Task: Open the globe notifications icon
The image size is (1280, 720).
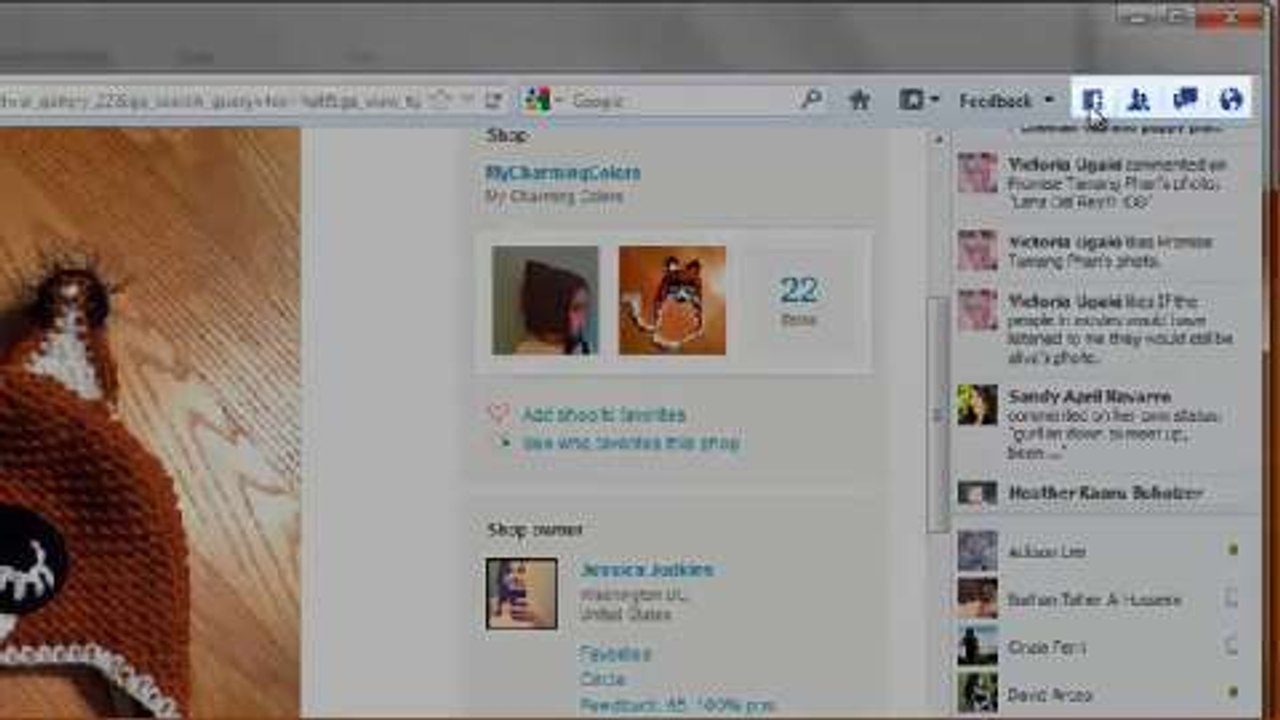Action: (x=1231, y=99)
